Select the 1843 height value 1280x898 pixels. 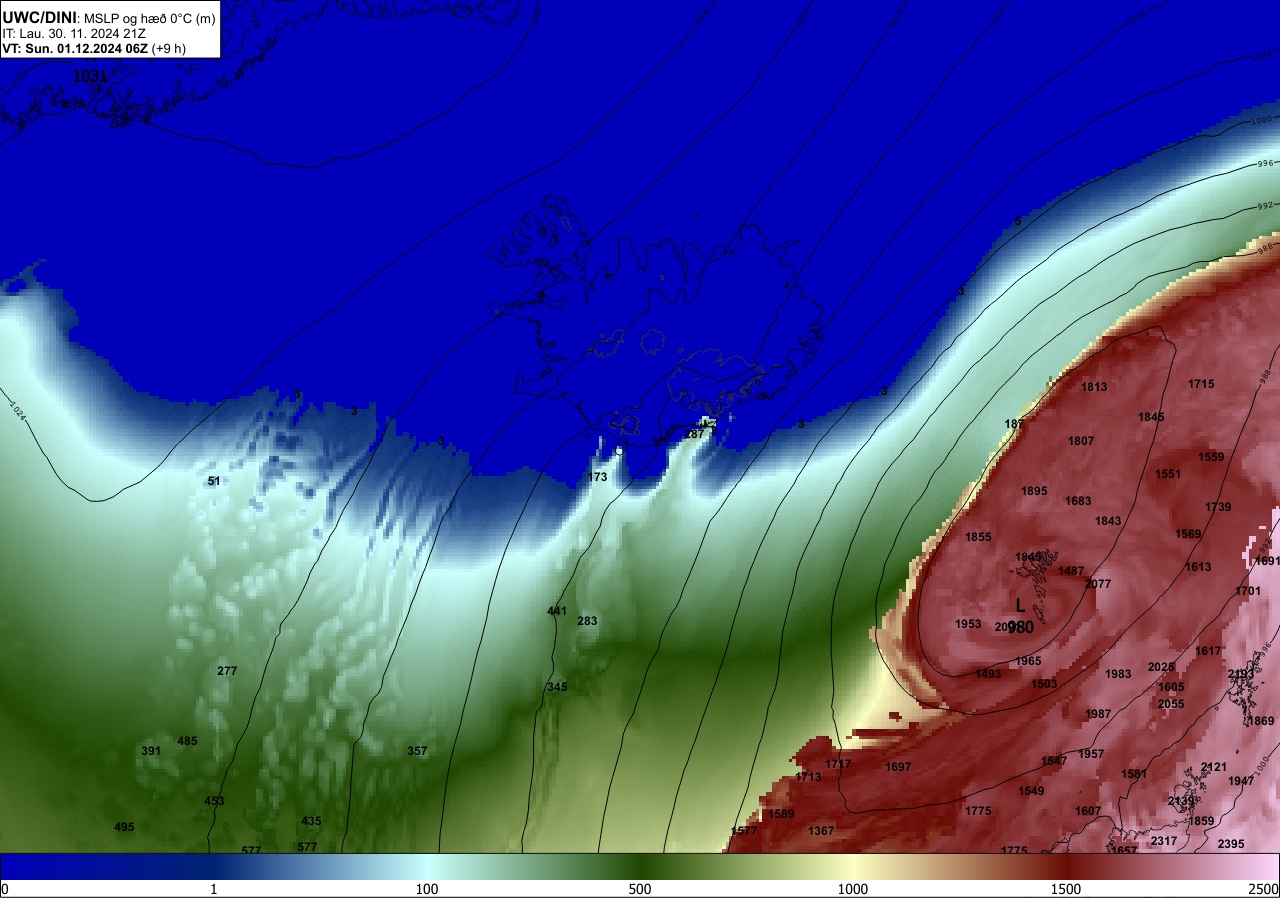[1108, 521]
